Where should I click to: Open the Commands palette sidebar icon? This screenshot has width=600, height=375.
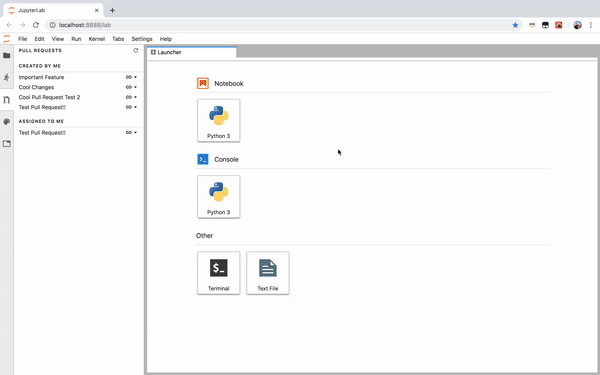(7, 122)
